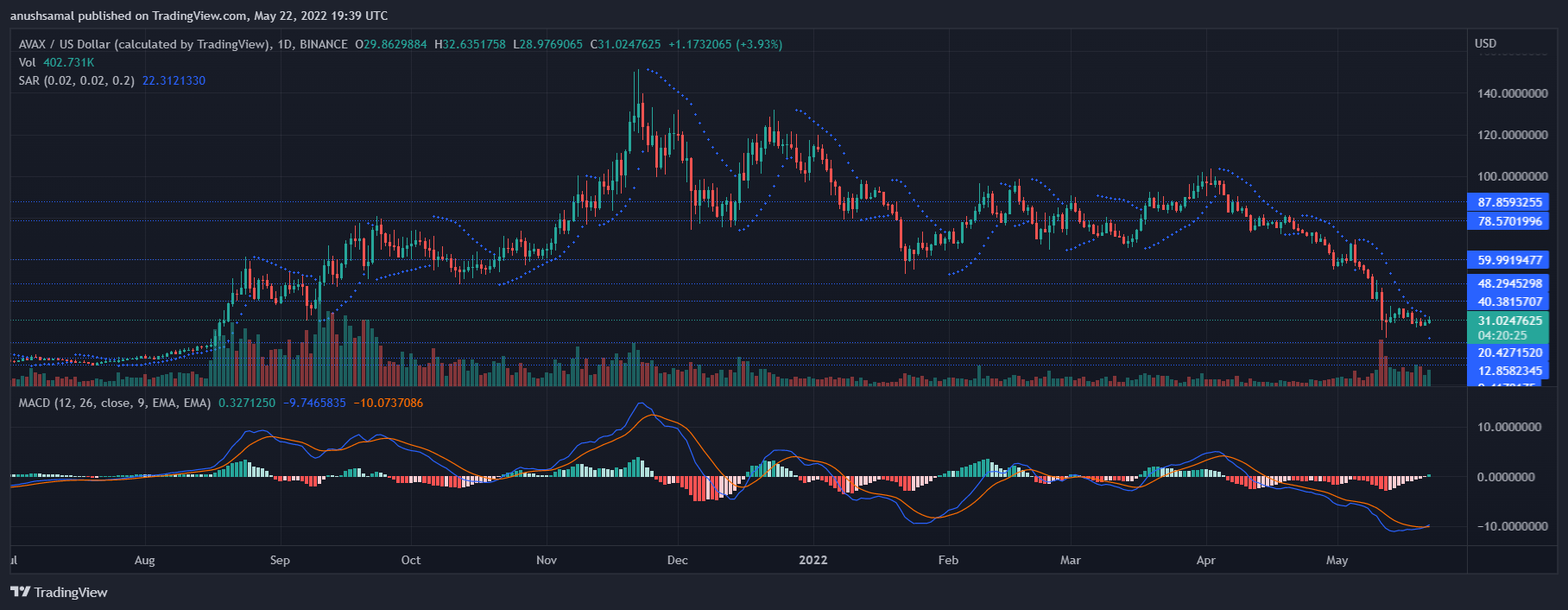Click the 48.2945298 price level label
This screenshot has width=1568, height=610.
(x=1509, y=283)
